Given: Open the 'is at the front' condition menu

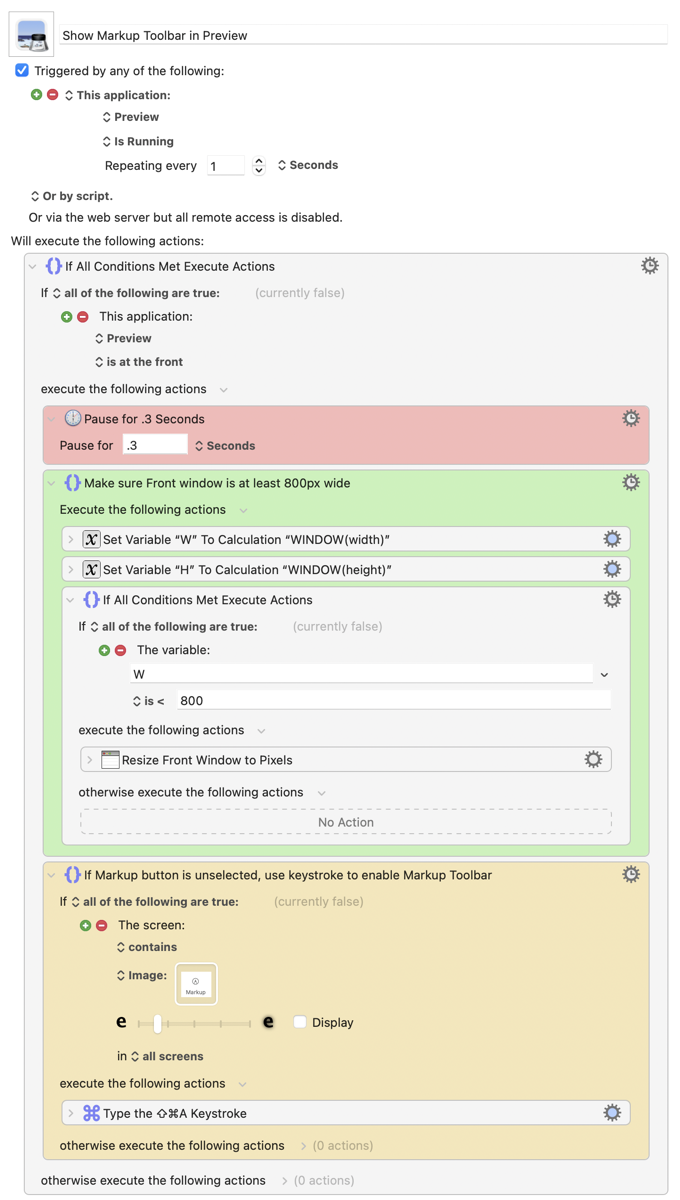Looking at the screenshot, I should (x=138, y=362).
